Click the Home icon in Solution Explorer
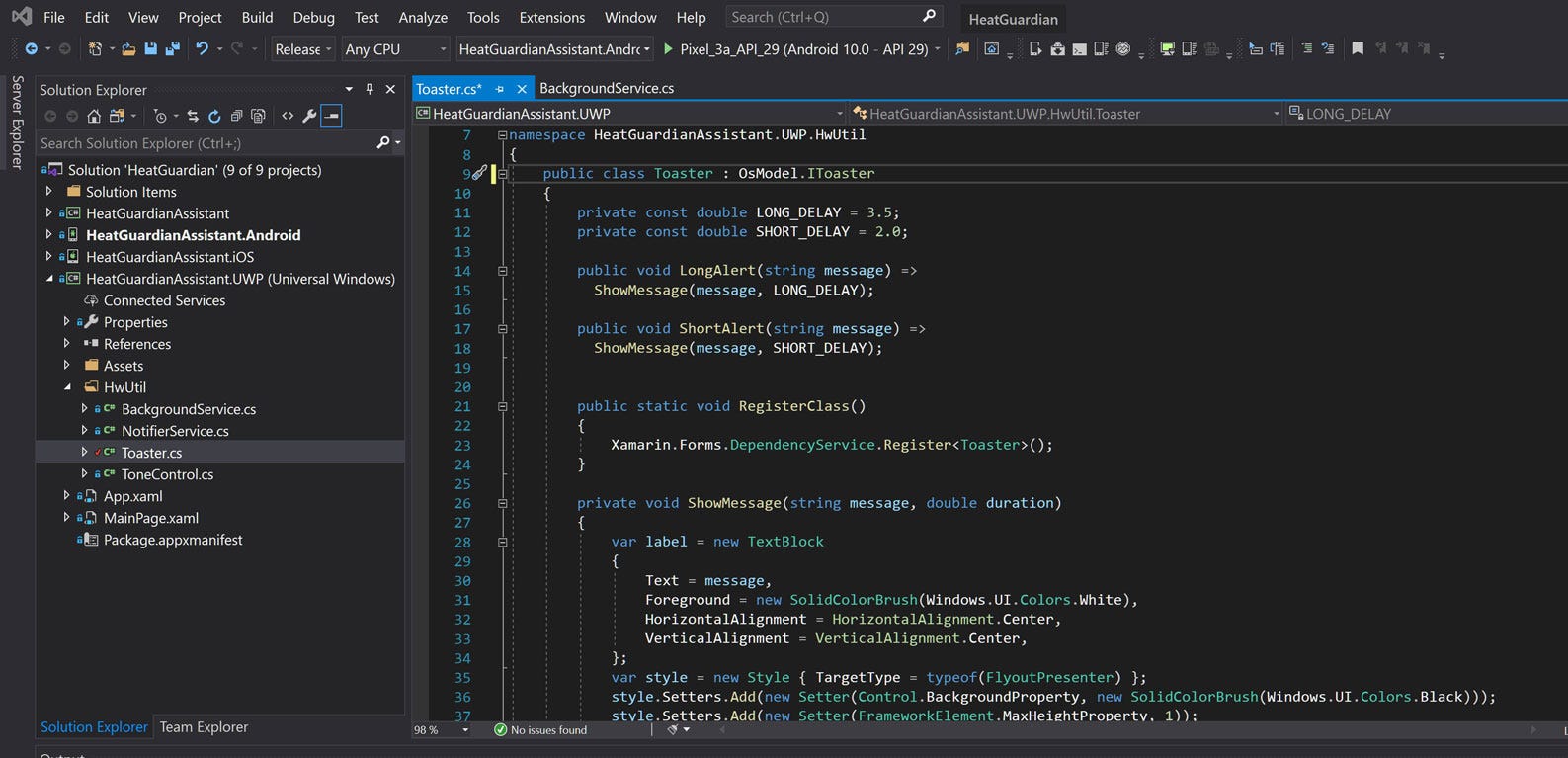Screen dimensions: 1568x758 coord(94,116)
